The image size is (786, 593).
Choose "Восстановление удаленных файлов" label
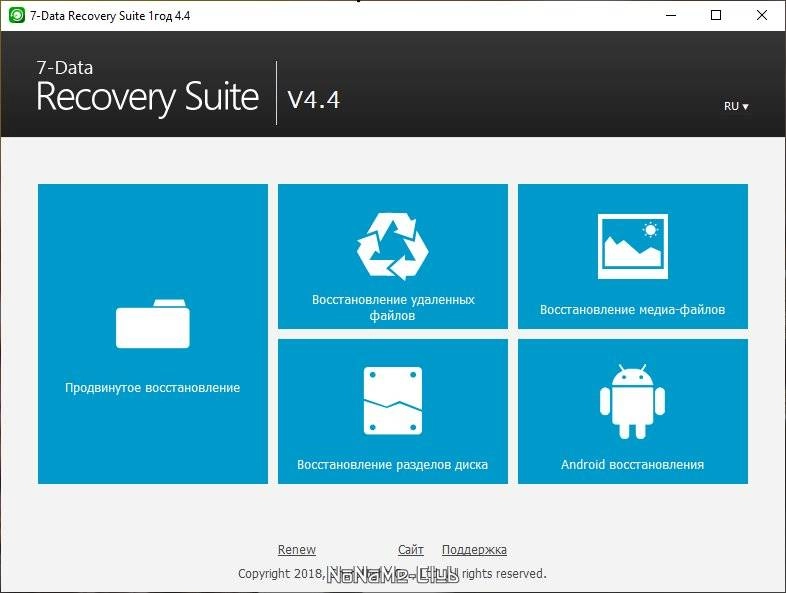(393, 307)
